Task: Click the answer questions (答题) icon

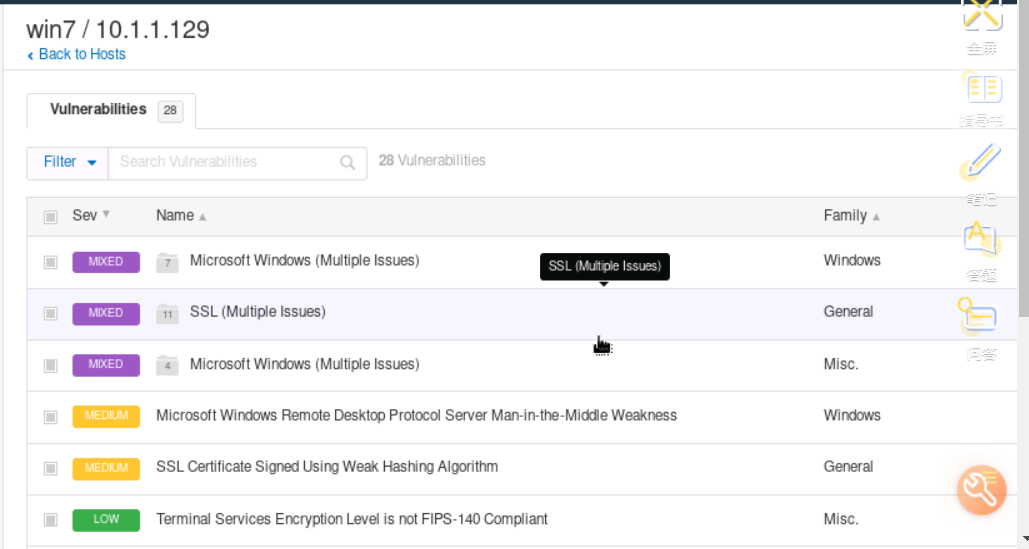Action: click(981, 238)
